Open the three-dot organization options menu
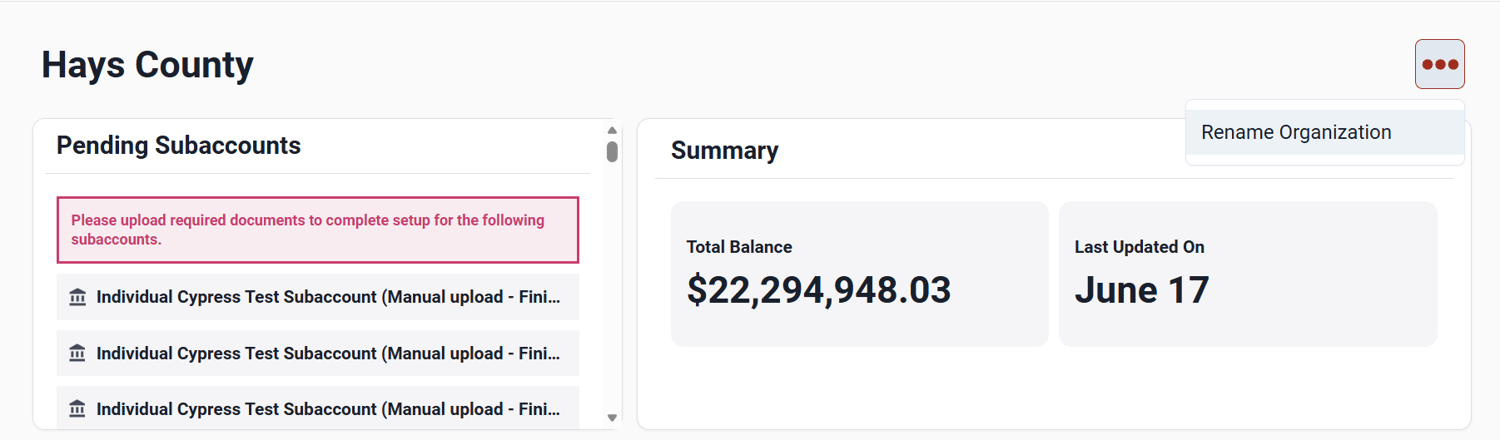 1439,64
